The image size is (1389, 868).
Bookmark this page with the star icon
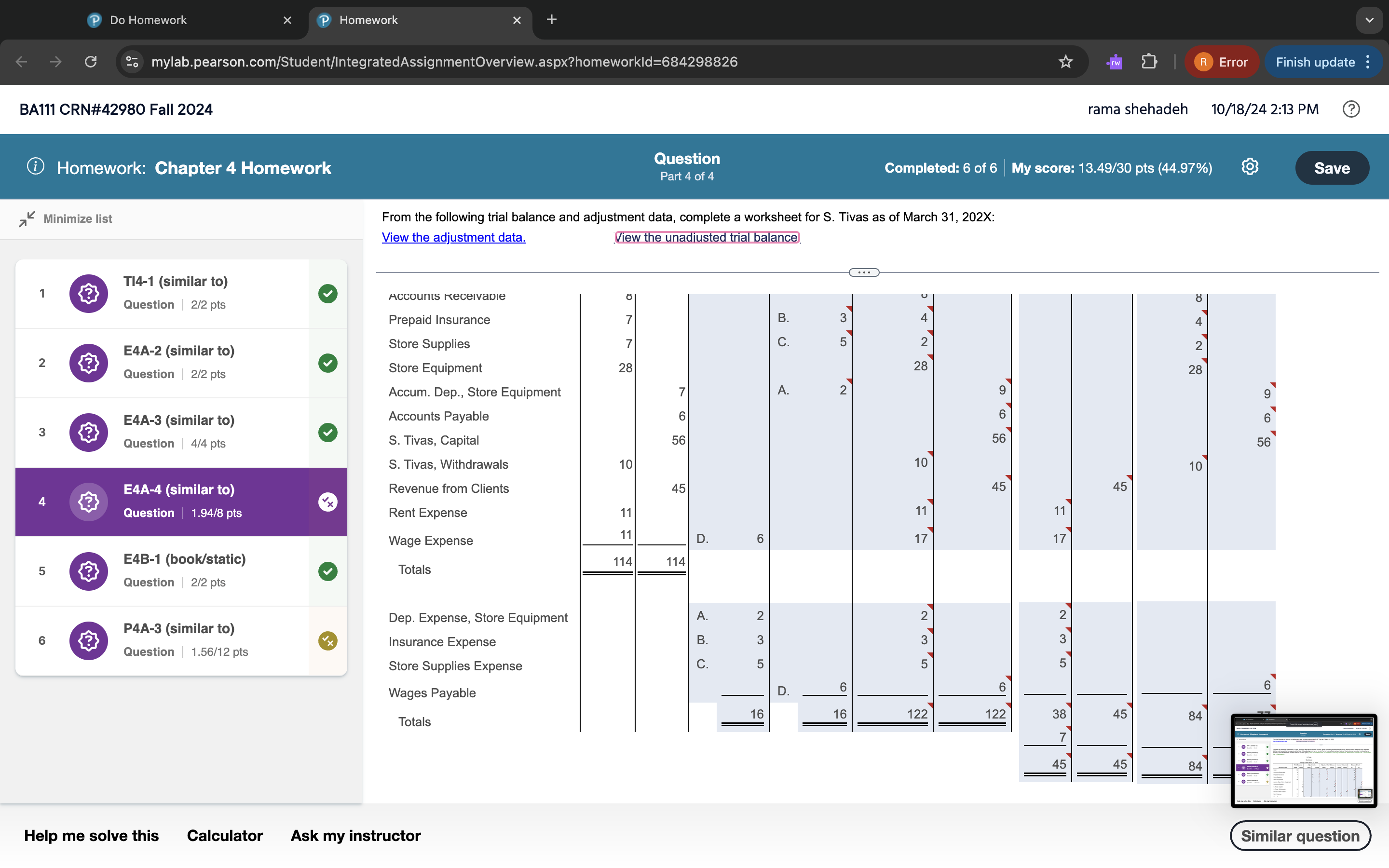click(1065, 62)
